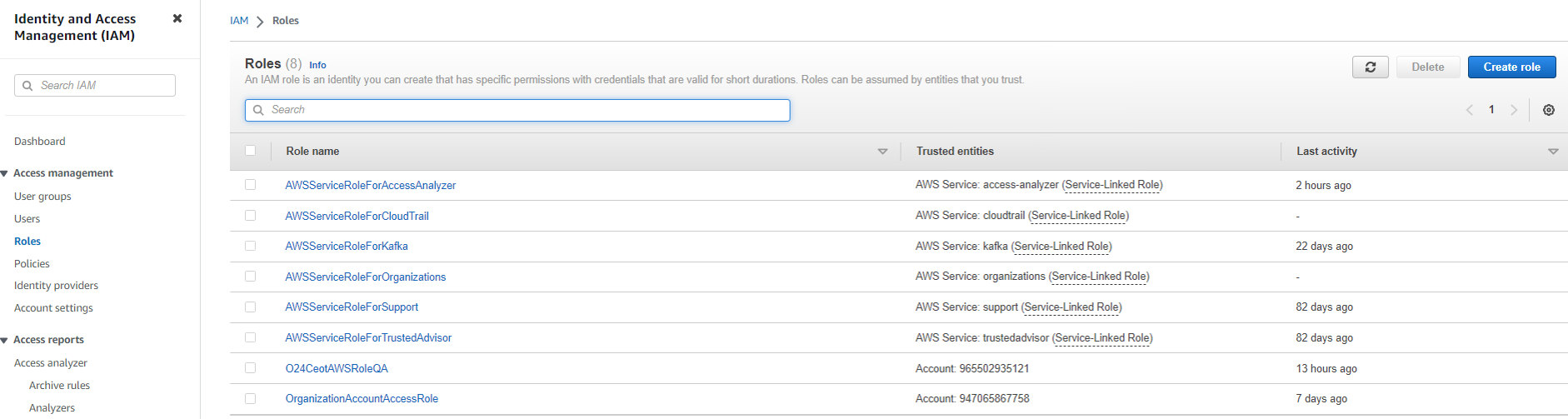Navigate to Users in sidebar
The width and height of the screenshot is (1568, 419).
(x=27, y=219)
